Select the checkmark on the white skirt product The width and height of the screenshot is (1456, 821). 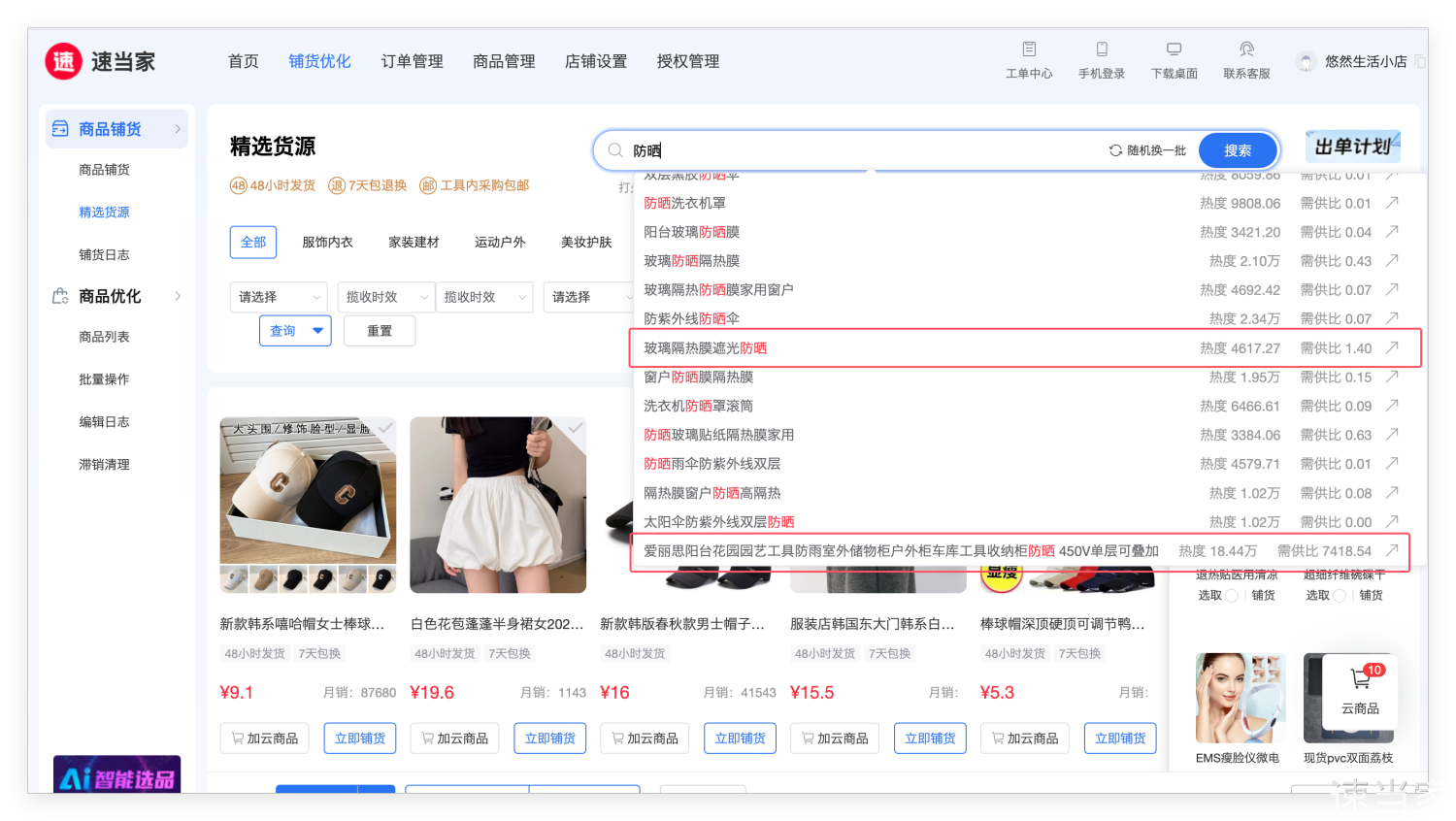(x=576, y=428)
